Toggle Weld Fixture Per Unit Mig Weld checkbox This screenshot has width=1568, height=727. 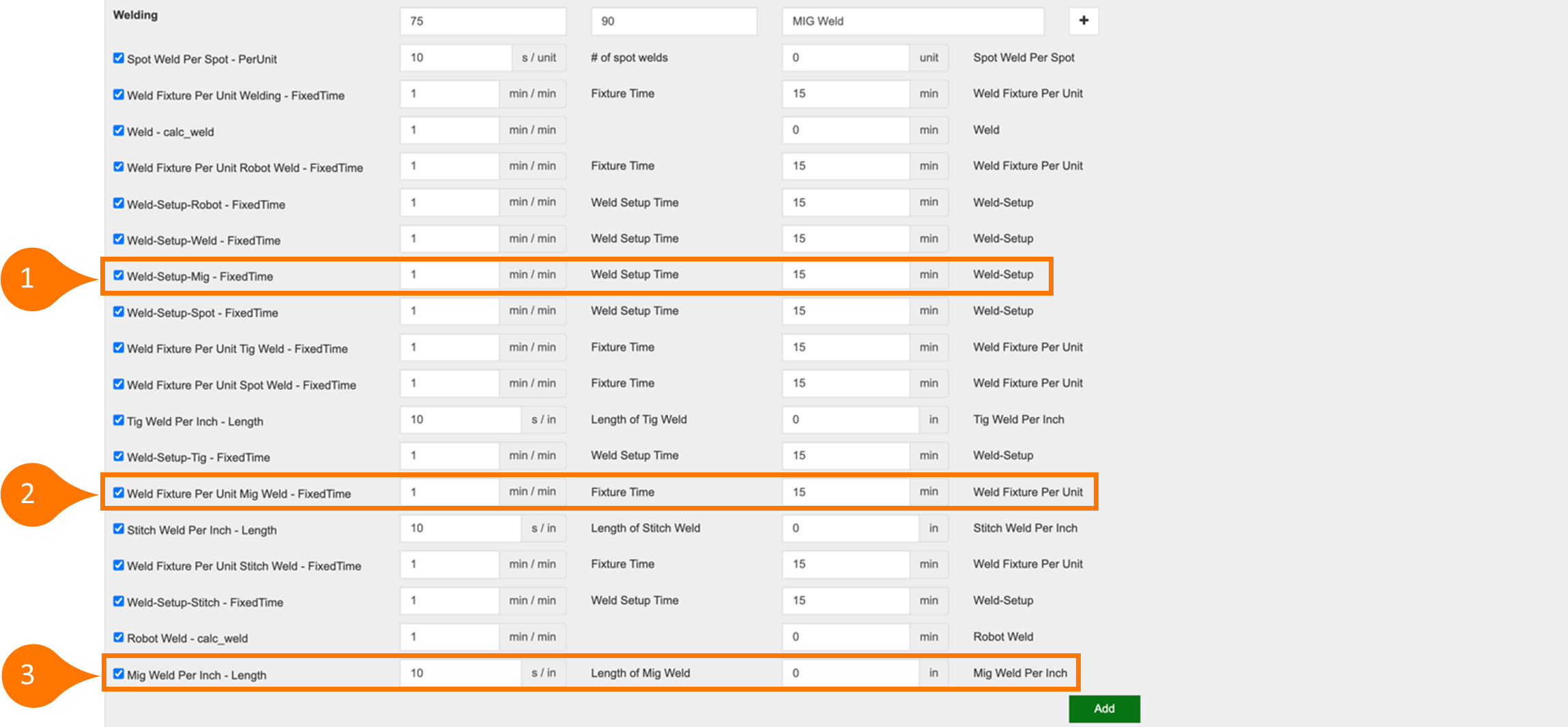[119, 492]
